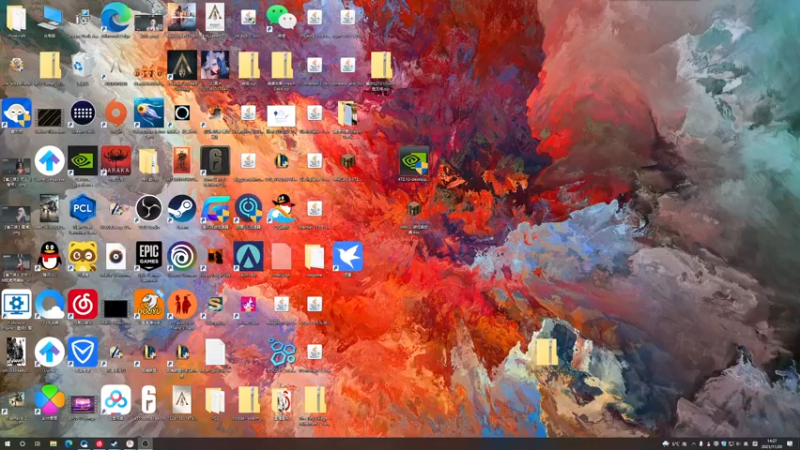Click the red NetEase Music taskbar icon
The width and height of the screenshot is (800, 450).
pyautogui.click(x=99, y=444)
